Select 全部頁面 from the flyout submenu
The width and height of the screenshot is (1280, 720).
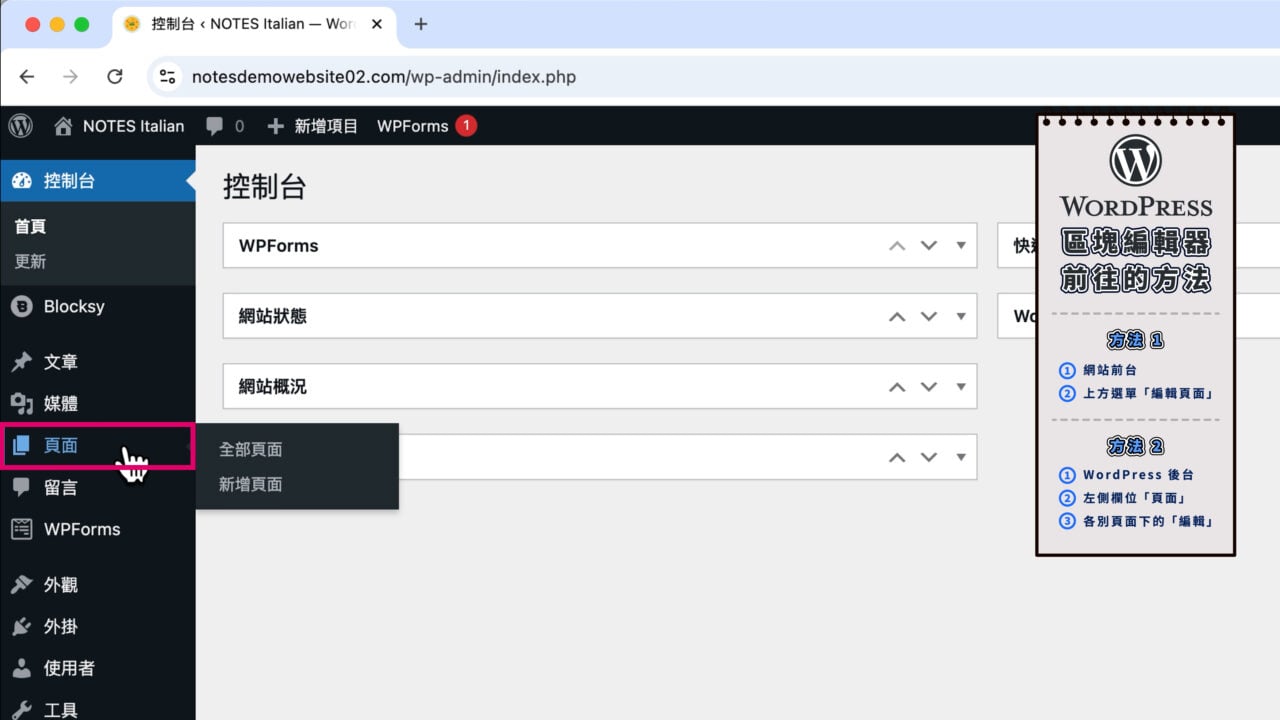coord(250,450)
